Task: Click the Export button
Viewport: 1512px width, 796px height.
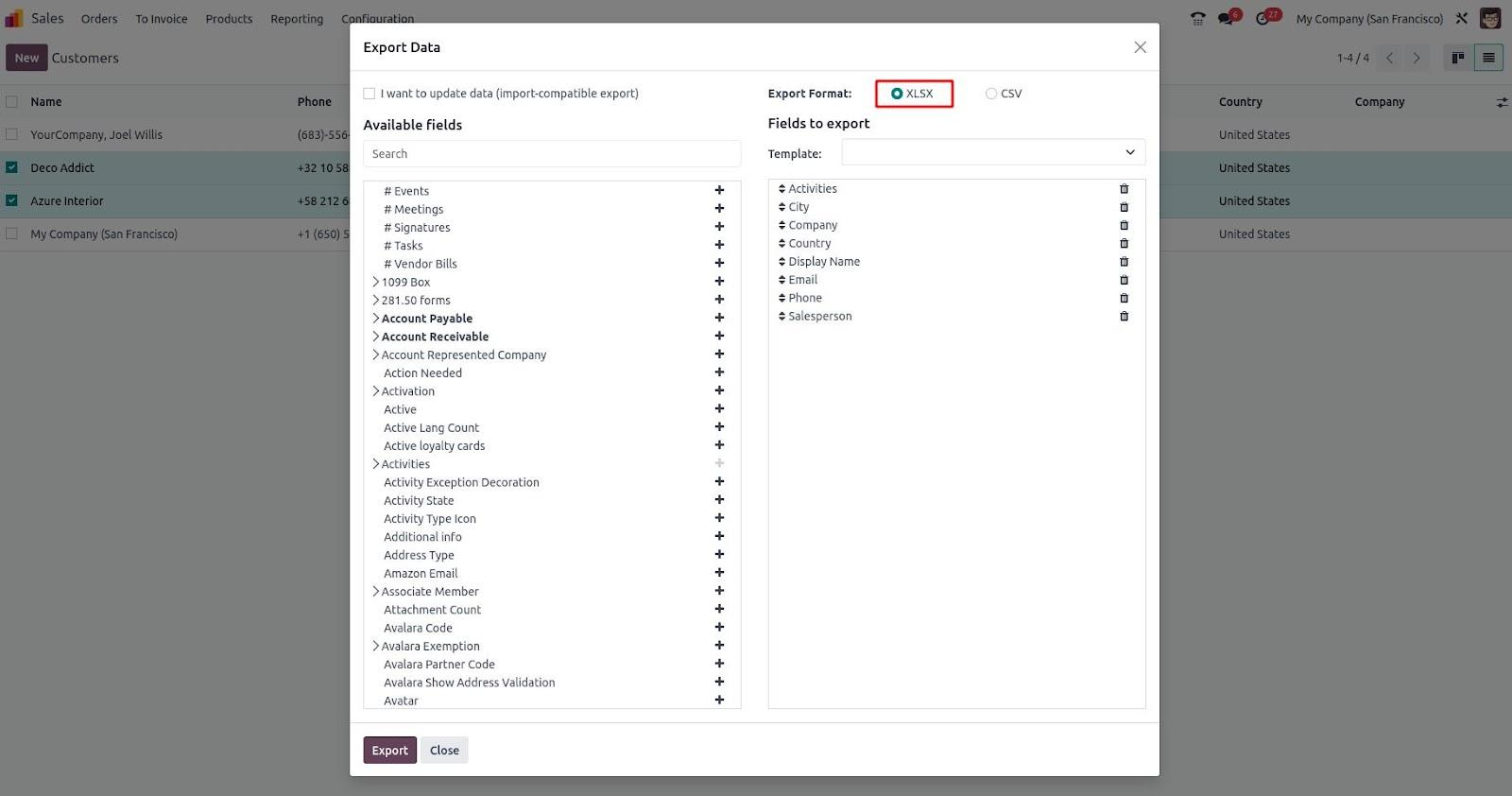Action: (x=389, y=751)
